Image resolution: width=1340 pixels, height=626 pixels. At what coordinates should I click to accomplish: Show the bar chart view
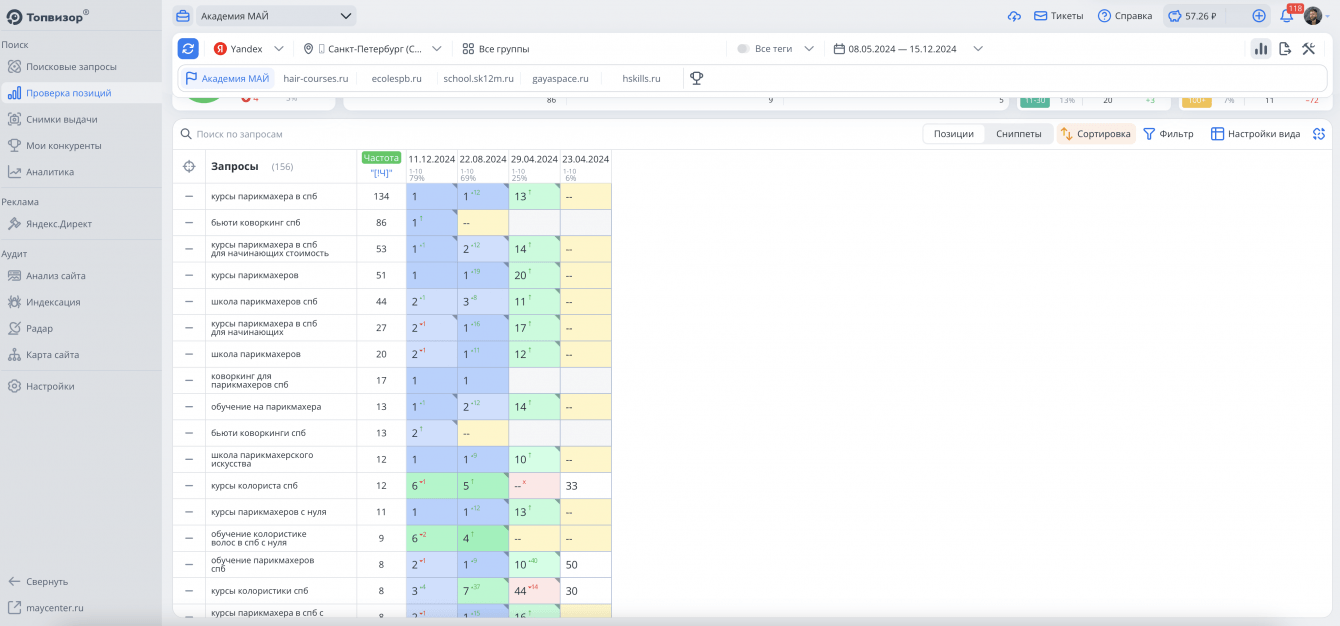coord(1260,48)
